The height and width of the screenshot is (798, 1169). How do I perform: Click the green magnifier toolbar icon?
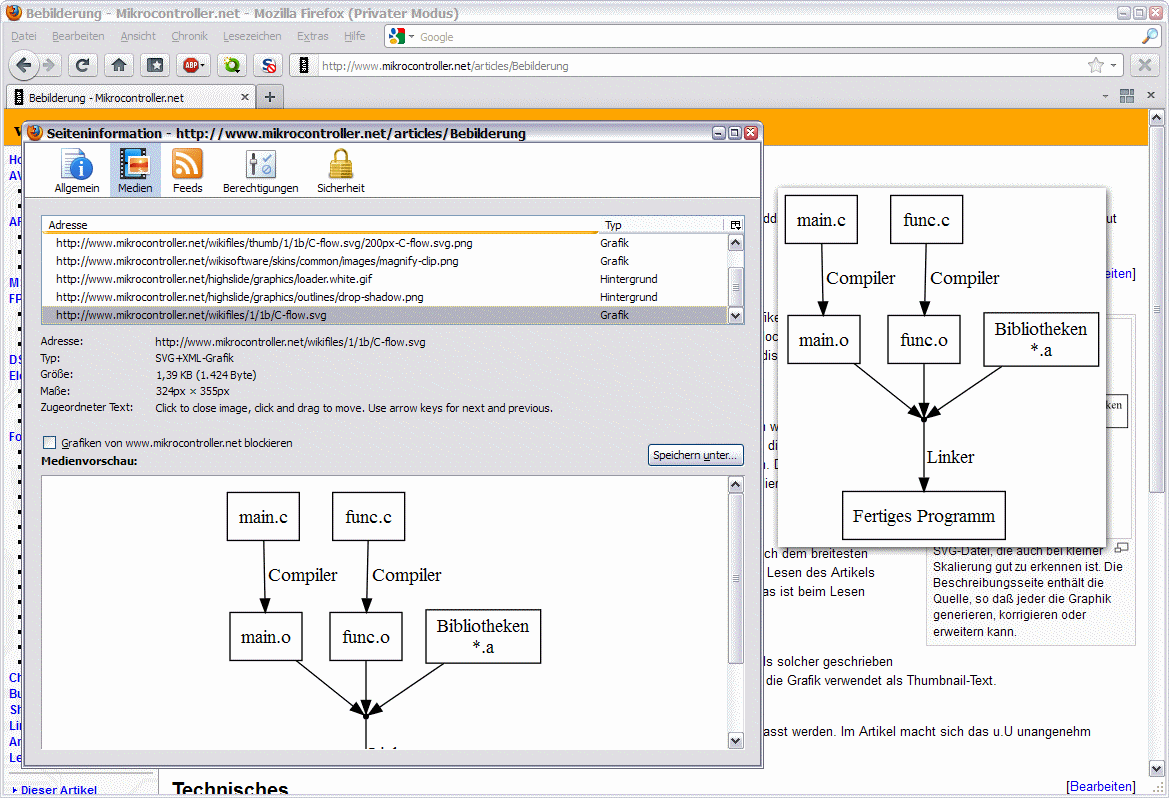pos(232,66)
